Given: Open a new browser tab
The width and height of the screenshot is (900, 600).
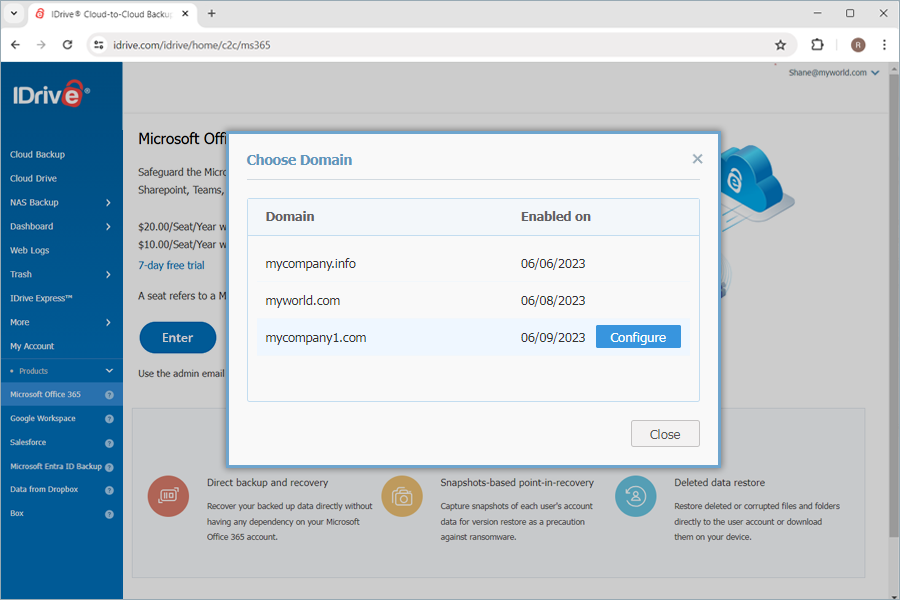Looking at the screenshot, I should tap(211, 13).
